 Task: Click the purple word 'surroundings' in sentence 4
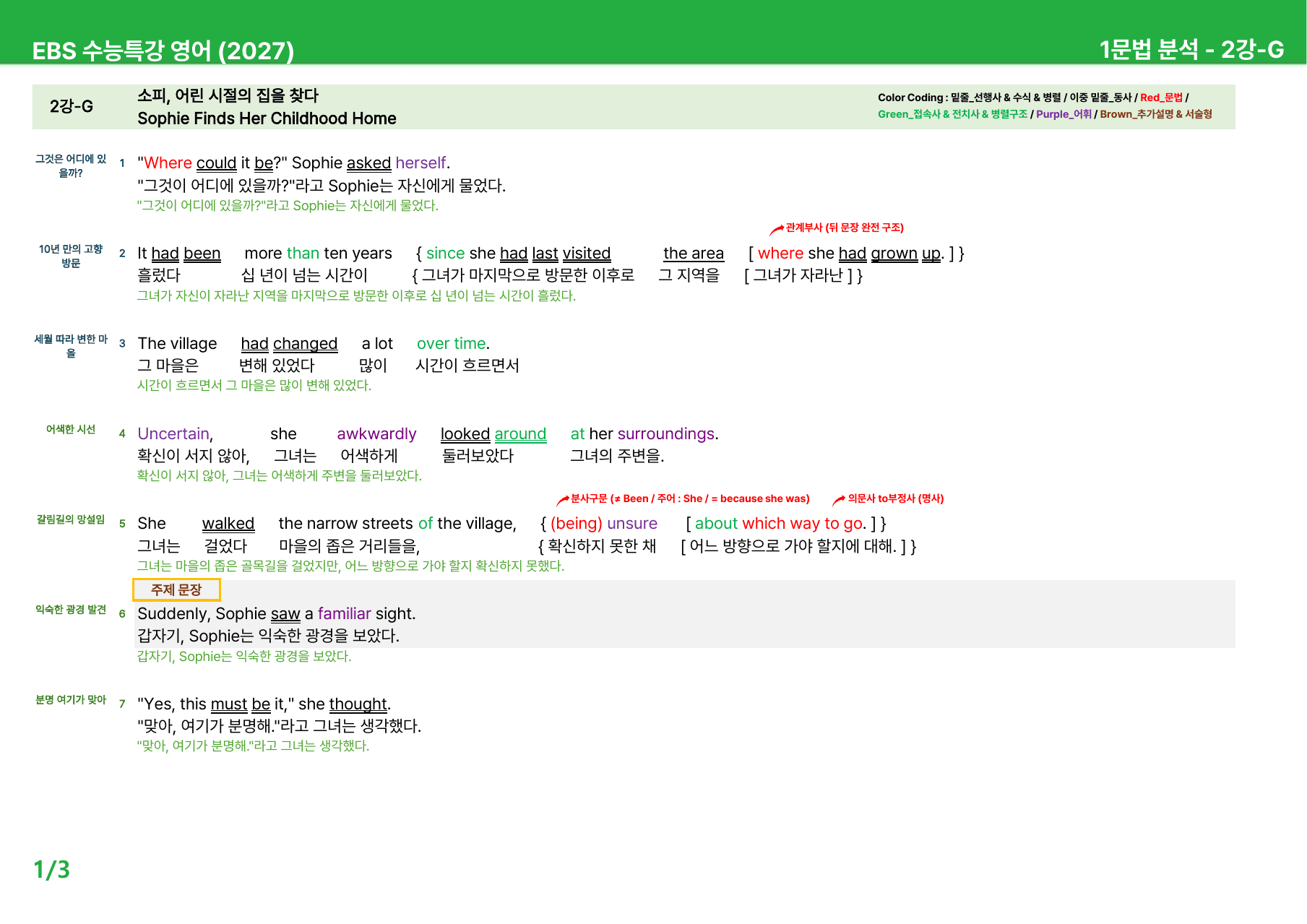tap(665, 433)
